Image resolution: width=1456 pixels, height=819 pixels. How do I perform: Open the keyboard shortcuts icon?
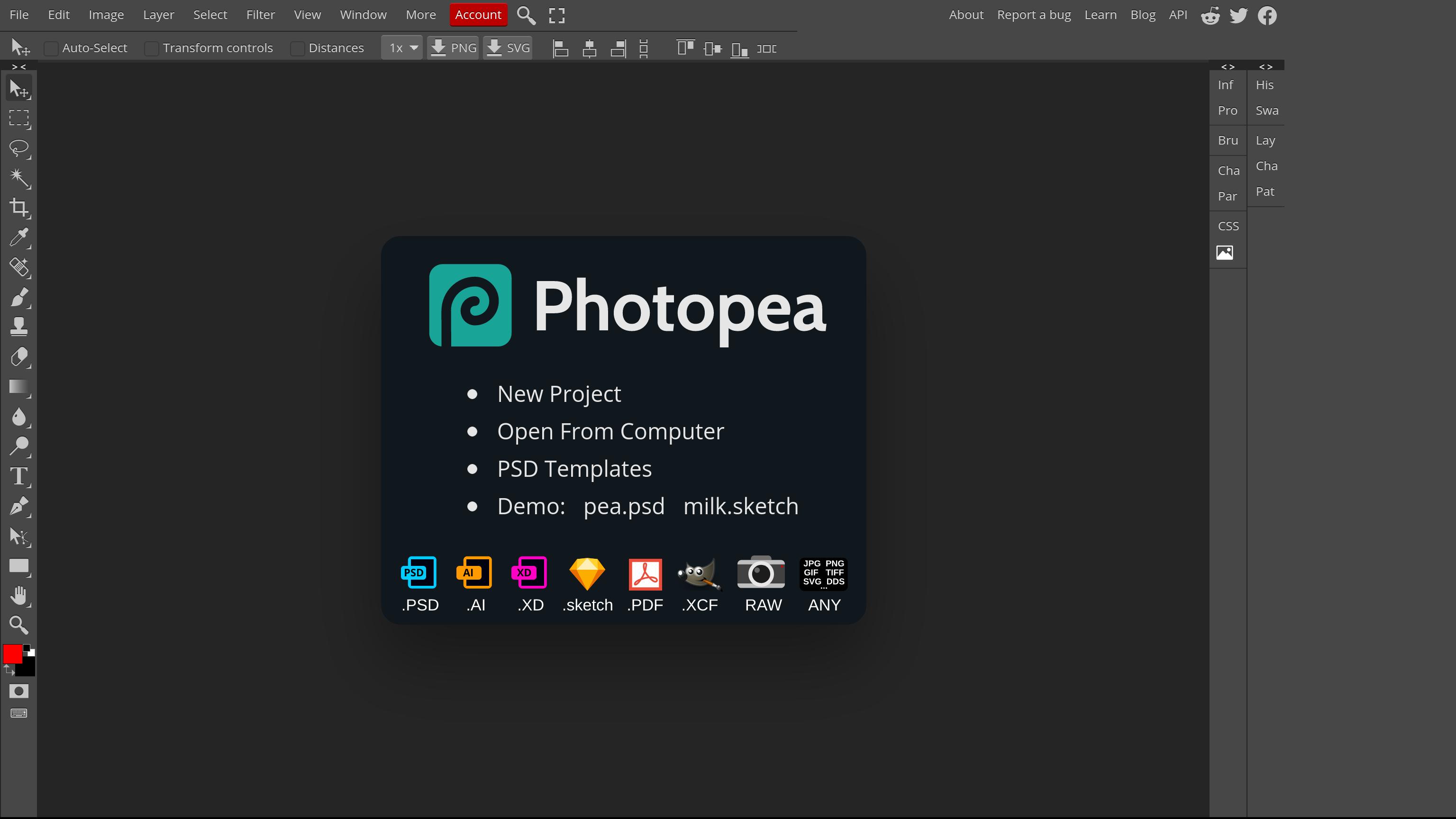pos(18,713)
